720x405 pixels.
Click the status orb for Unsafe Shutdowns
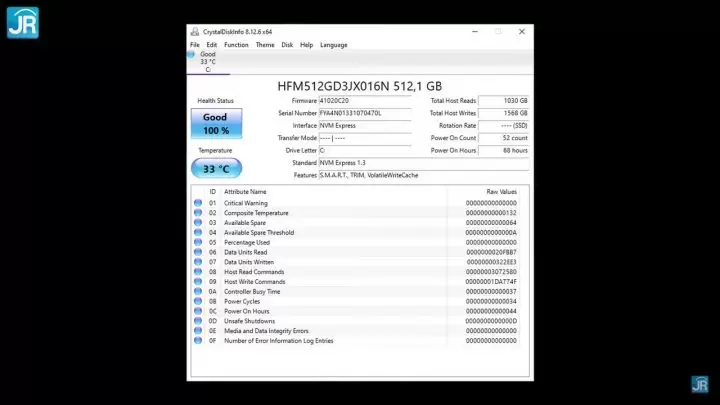(x=198, y=321)
